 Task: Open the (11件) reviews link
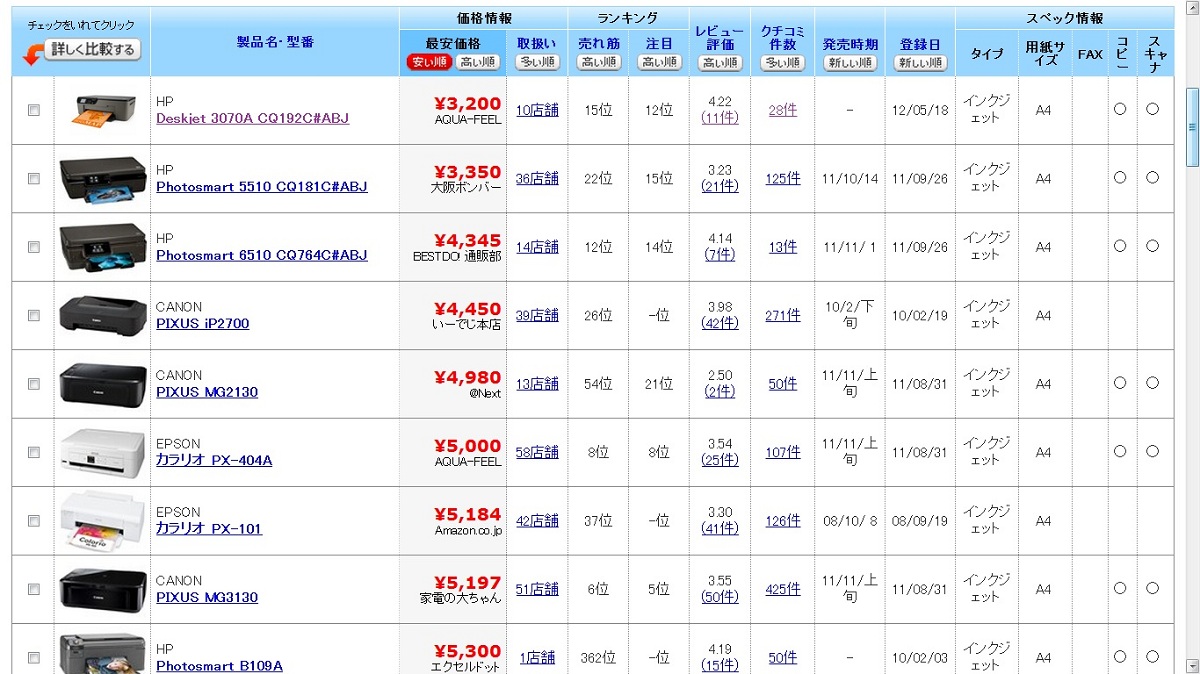(x=720, y=118)
